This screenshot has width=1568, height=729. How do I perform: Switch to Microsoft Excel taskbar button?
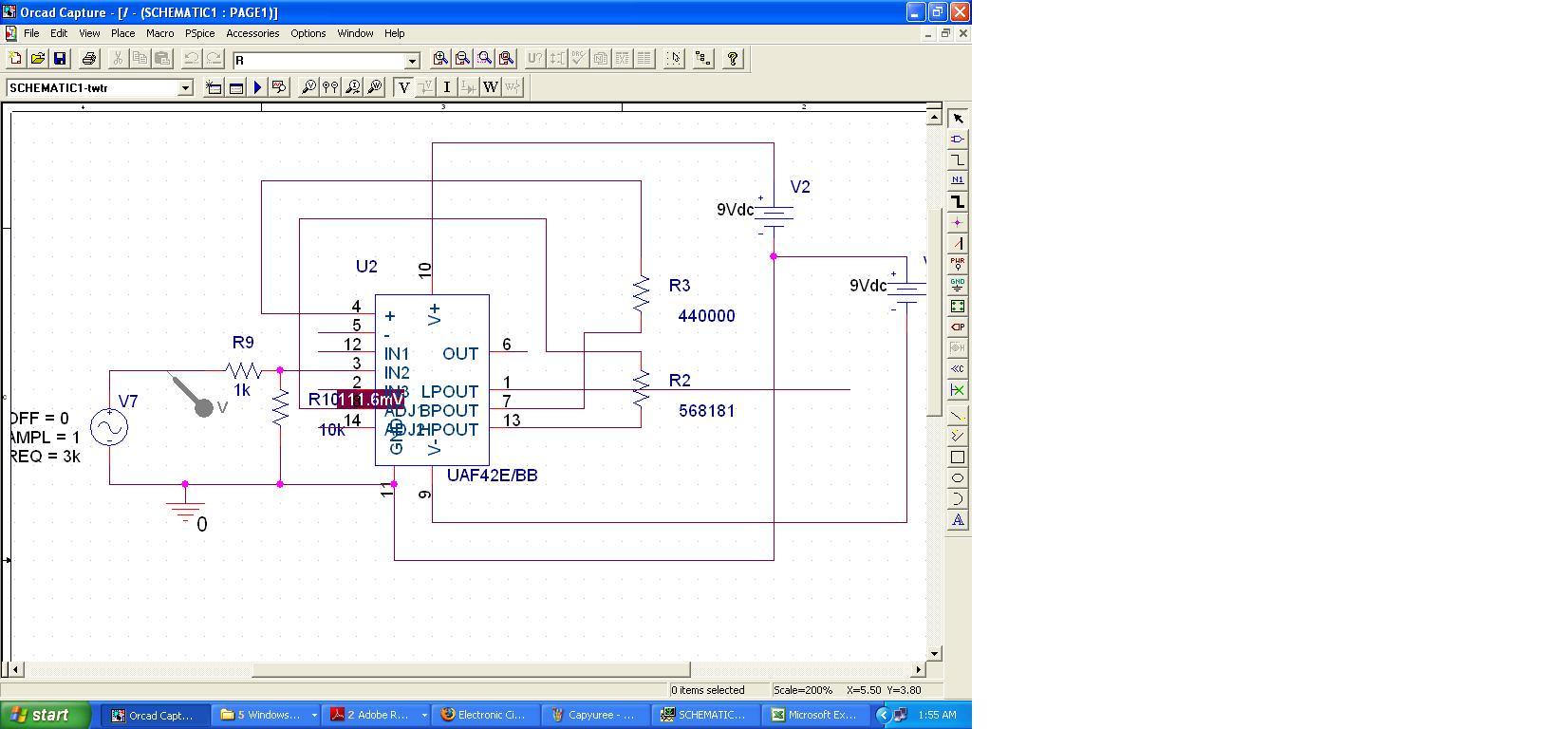(x=814, y=715)
